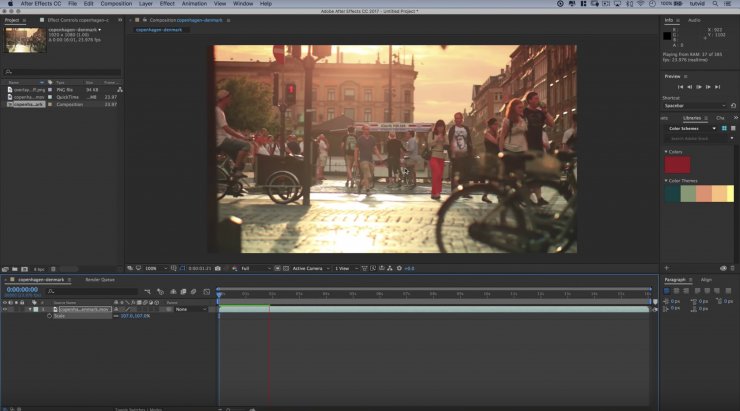Open Spotlight search in menu bar
Image resolution: width=740 pixels, height=411 pixels.
(x=715, y=3)
